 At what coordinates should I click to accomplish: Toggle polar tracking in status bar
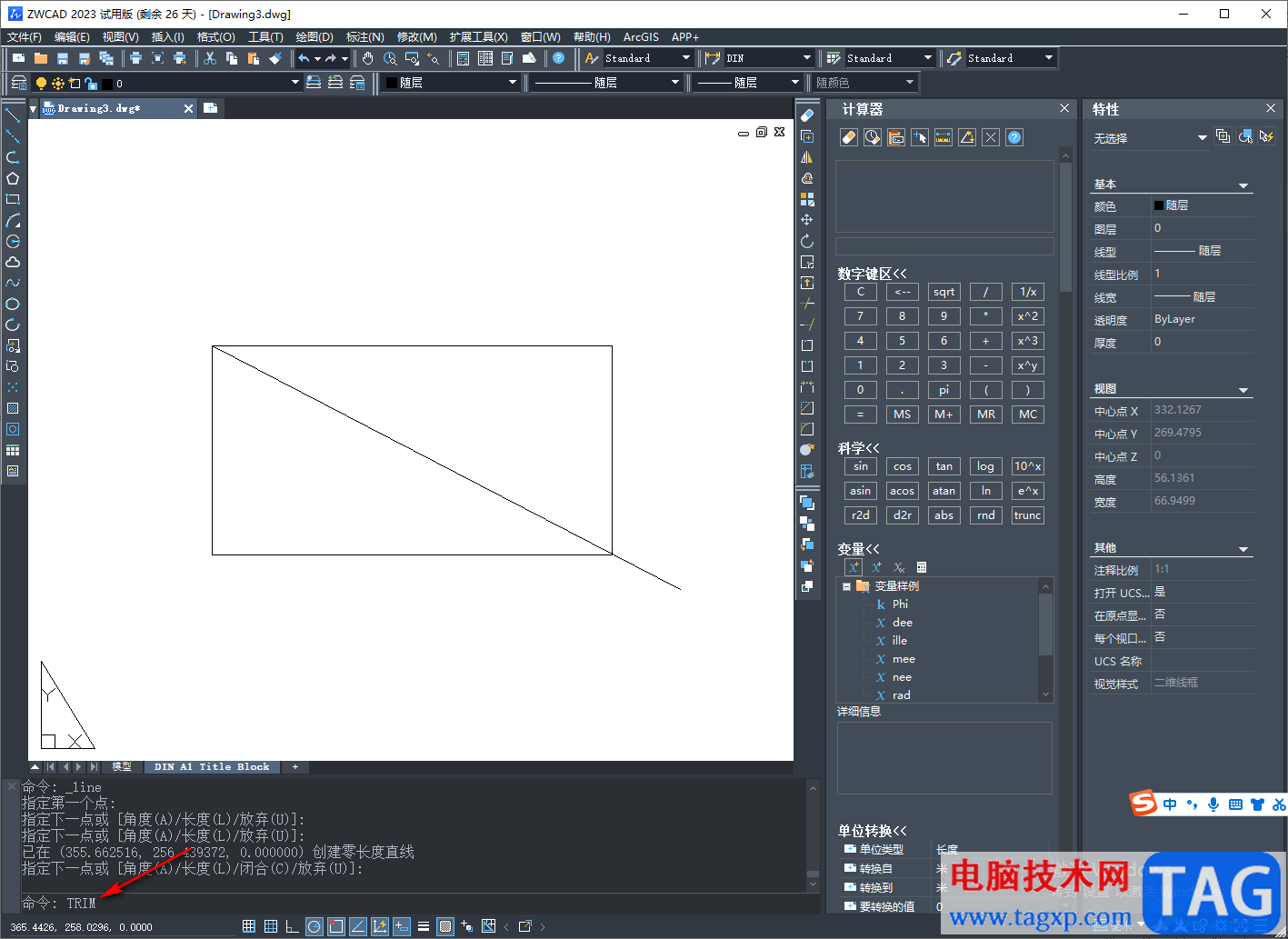314,926
